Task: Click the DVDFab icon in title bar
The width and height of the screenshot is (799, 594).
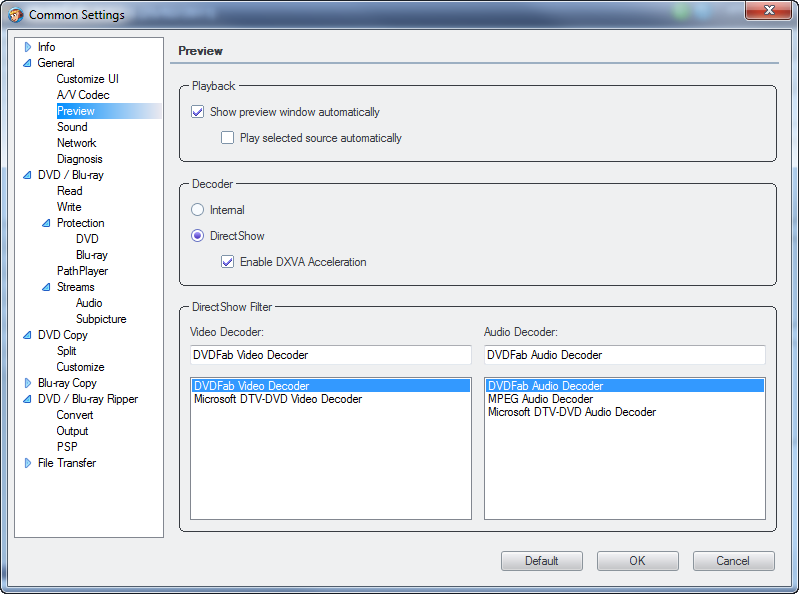Action: (16, 15)
